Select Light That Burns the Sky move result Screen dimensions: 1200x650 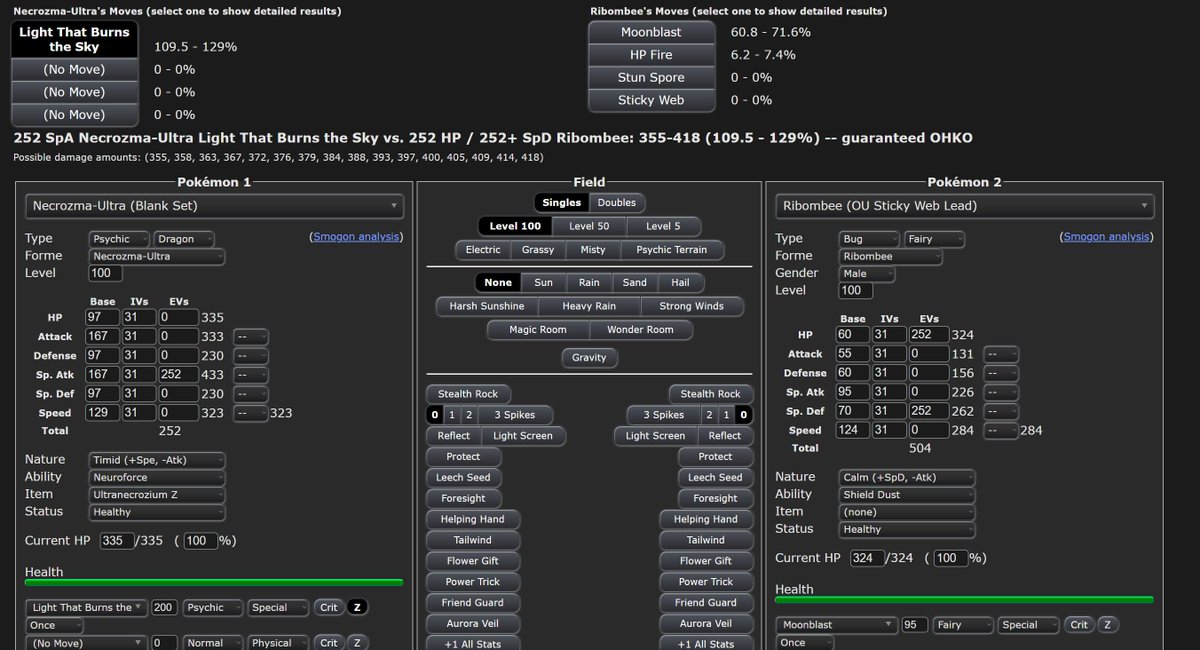(74, 40)
